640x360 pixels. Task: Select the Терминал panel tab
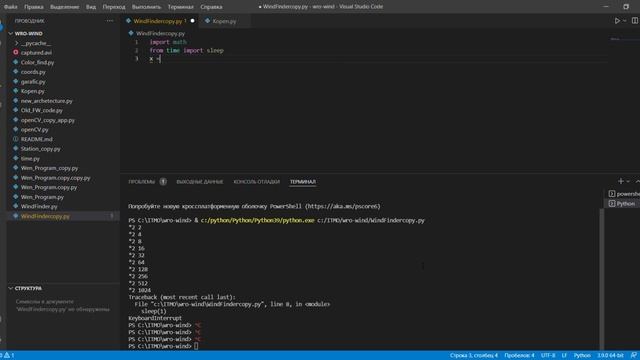tap(303, 182)
